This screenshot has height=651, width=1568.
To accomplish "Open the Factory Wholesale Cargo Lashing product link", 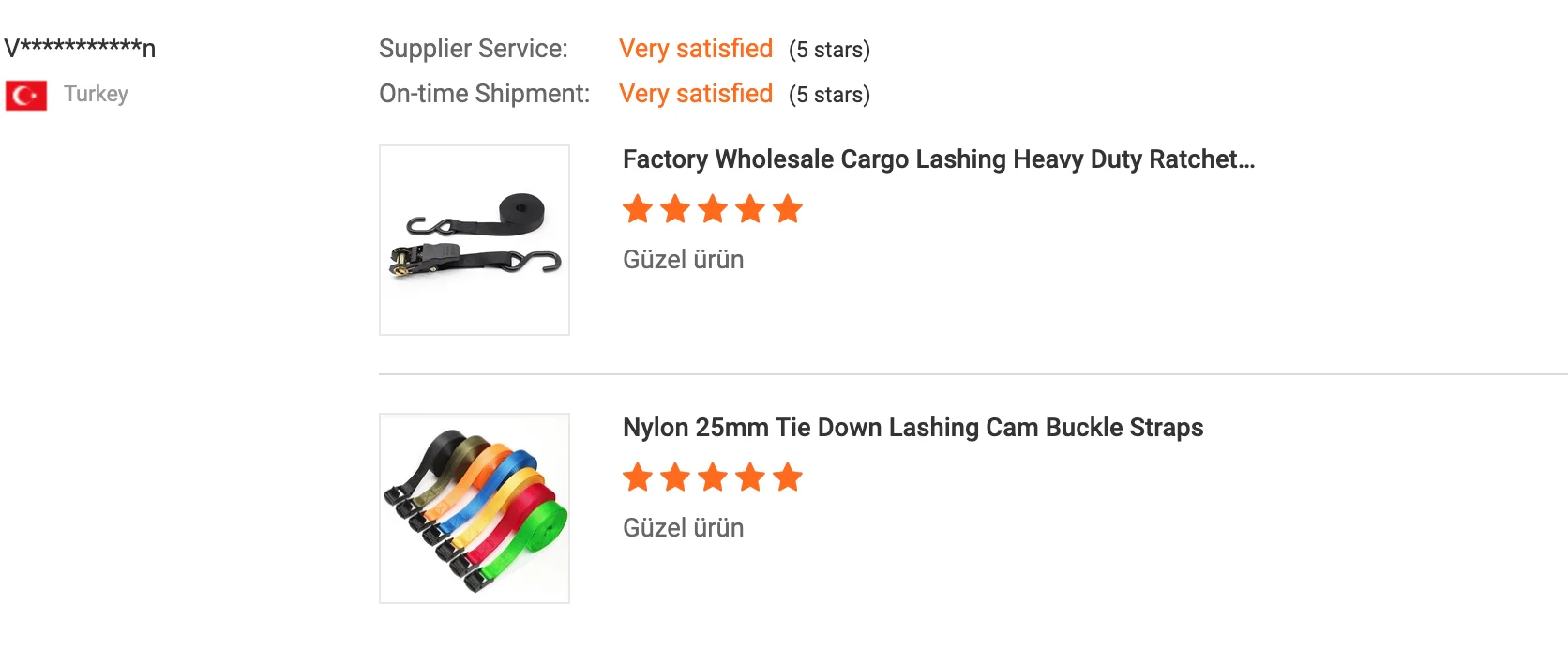I will 938,159.
